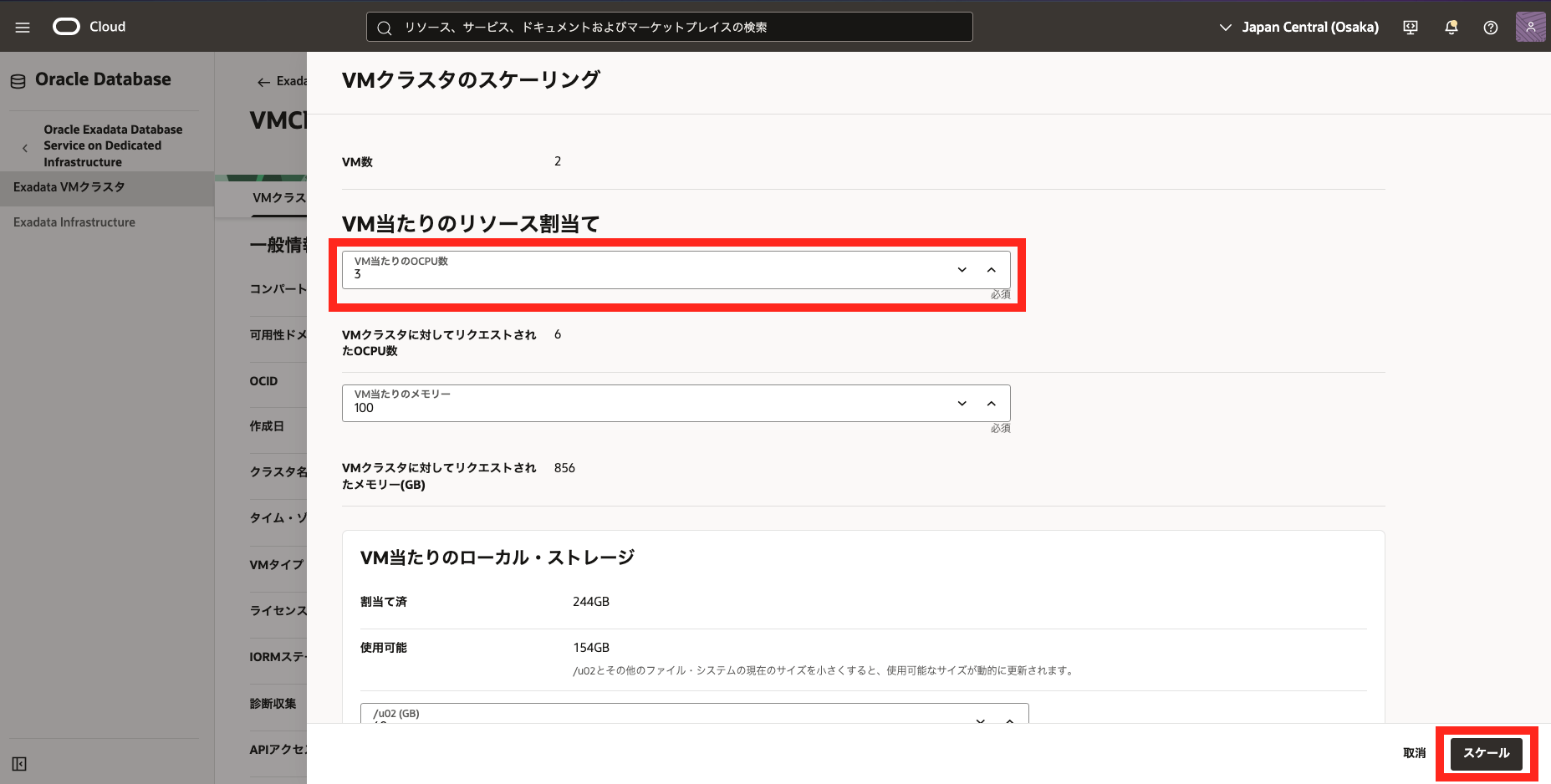The image size is (1551, 784).
Task: Open the help question mark icon
Action: (x=1490, y=28)
